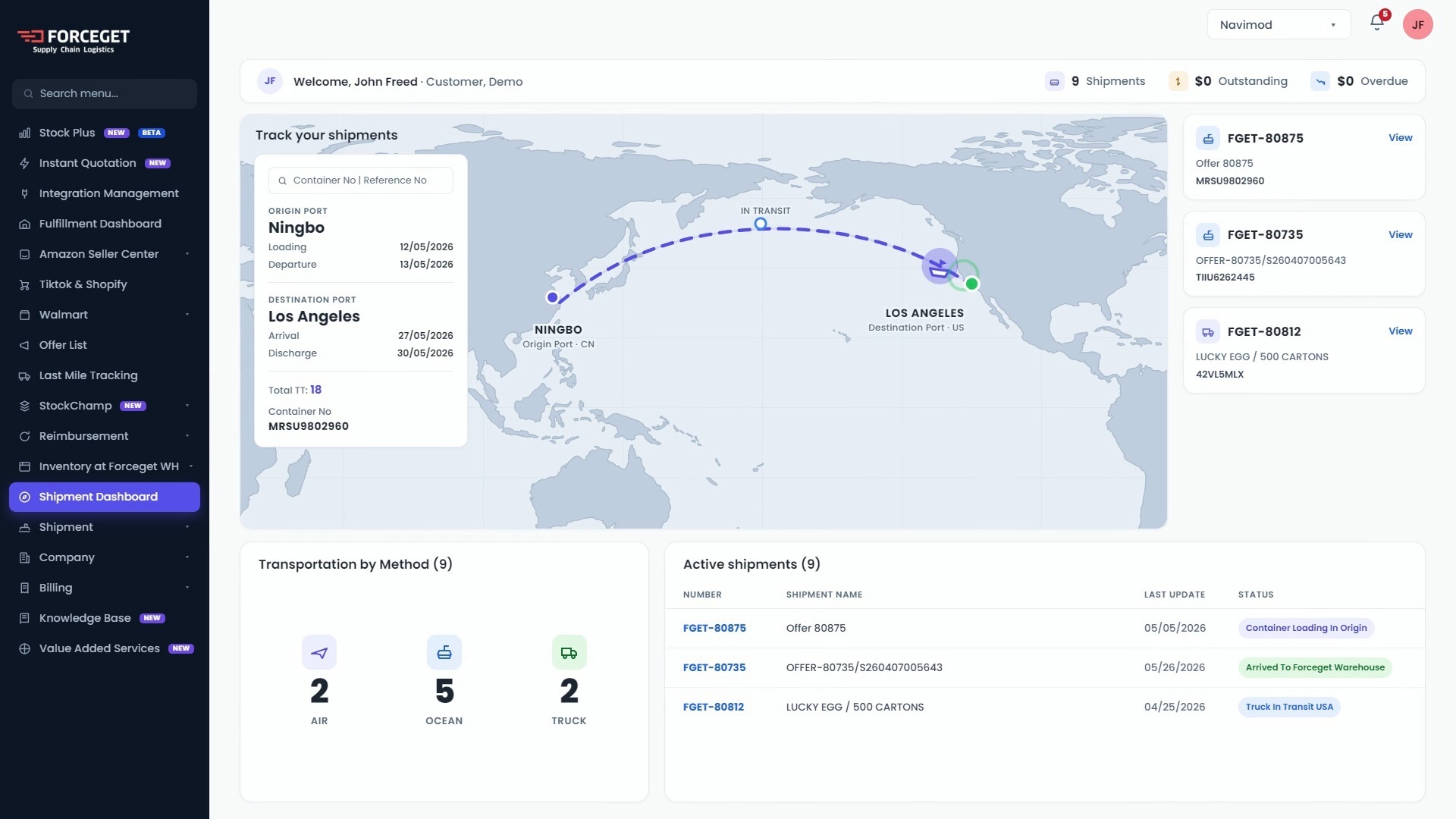Focus the Search menu box

coord(105,93)
